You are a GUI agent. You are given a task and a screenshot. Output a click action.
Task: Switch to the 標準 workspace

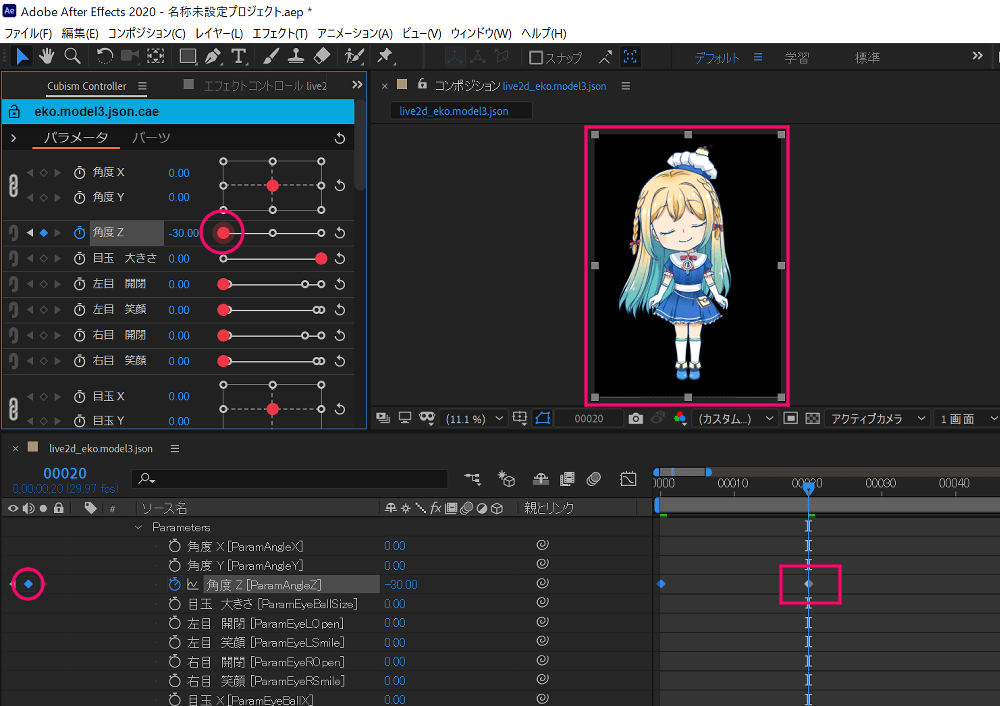click(x=867, y=57)
